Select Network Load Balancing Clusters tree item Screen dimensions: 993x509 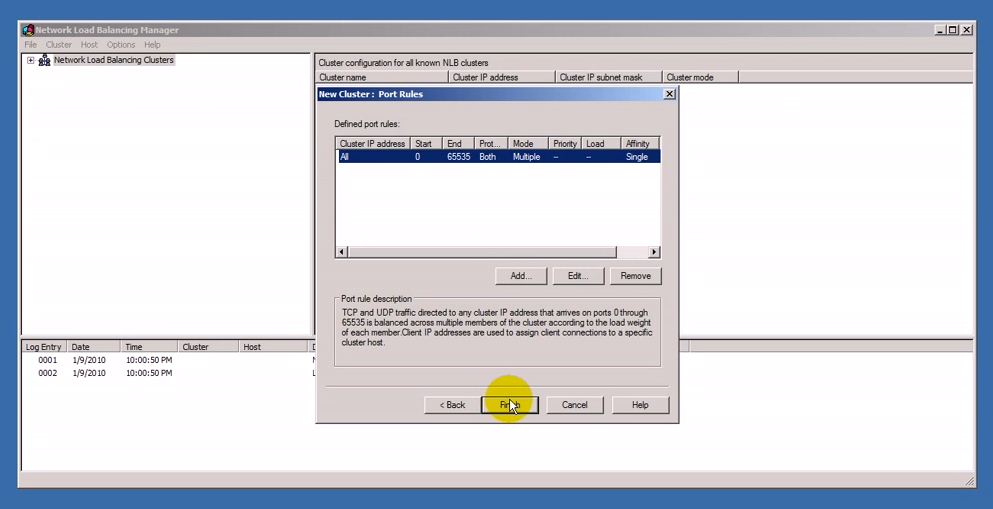point(113,60)
